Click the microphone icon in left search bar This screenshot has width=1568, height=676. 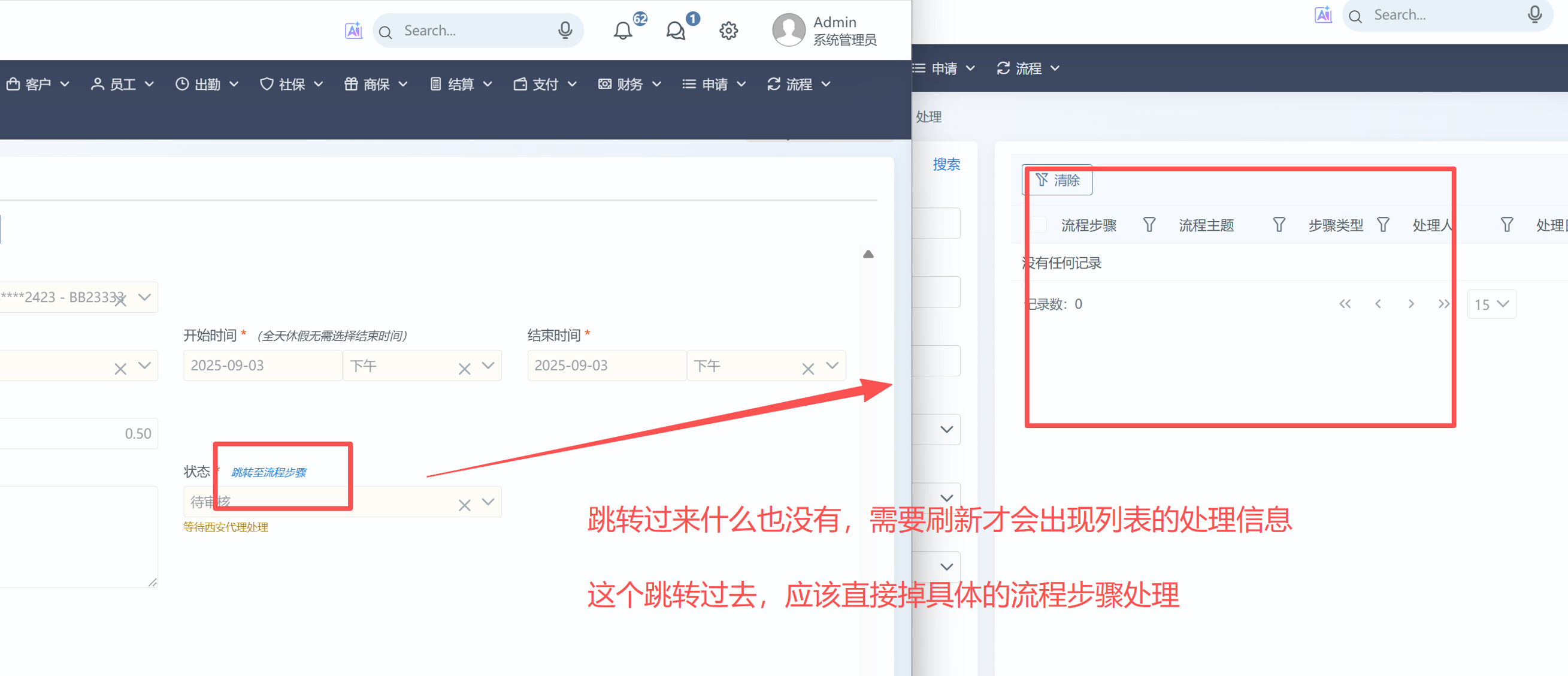(x=565, y=30)
